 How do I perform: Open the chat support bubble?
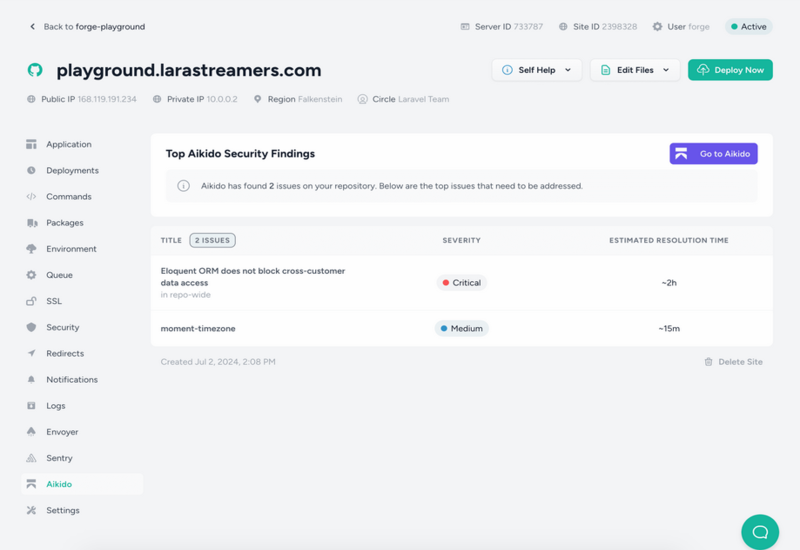tap(760, 532)
